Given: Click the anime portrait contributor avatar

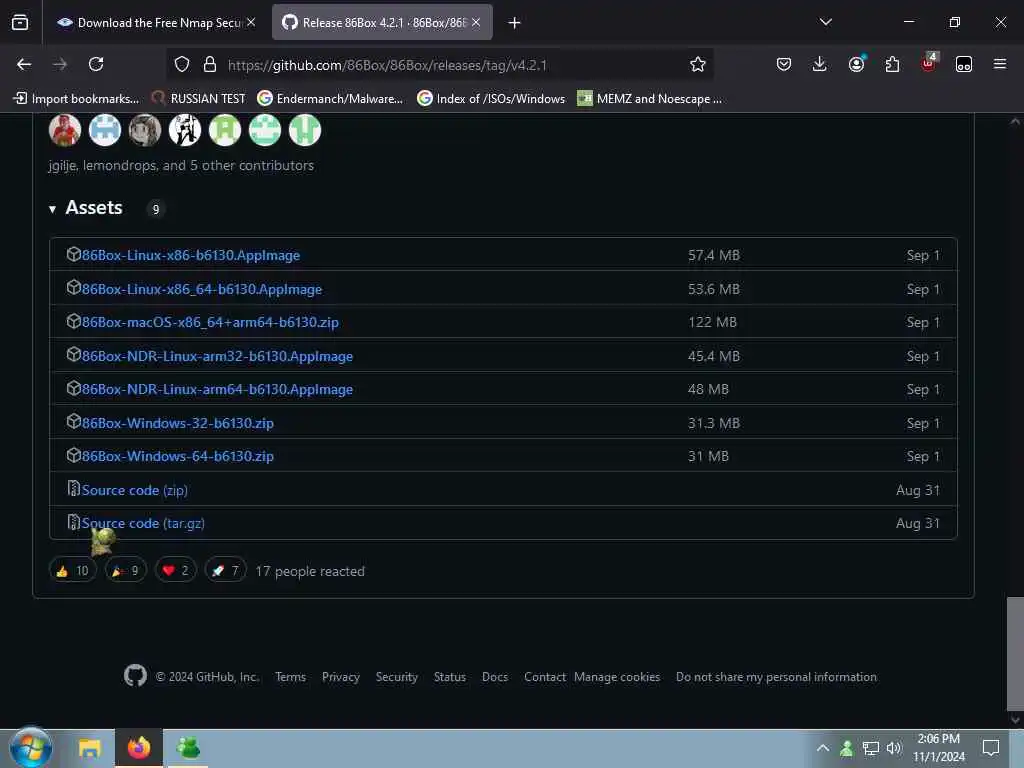Looking at the screenshot, I should point(145,130).
